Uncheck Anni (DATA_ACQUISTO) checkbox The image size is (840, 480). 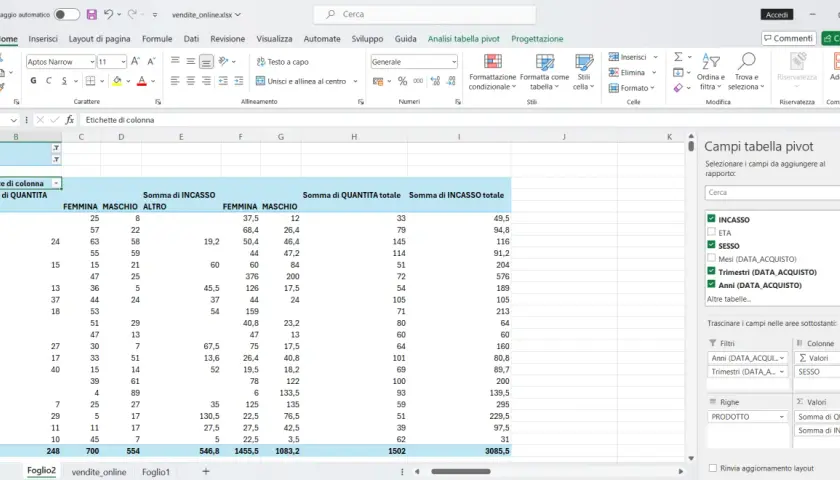711,284
